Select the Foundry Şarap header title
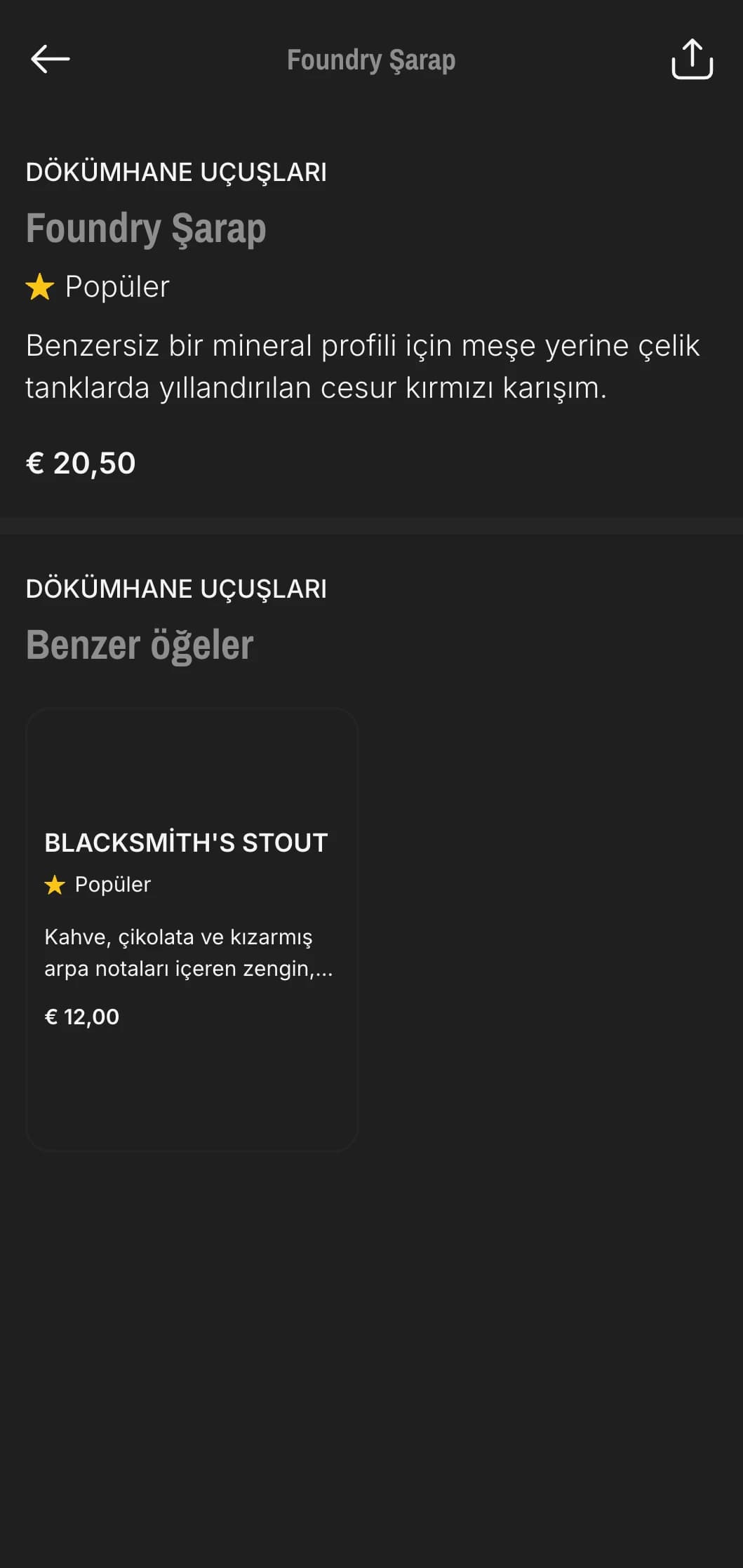Image resolution: width=743 pixels, height=1568 pixels. [371, 60]
